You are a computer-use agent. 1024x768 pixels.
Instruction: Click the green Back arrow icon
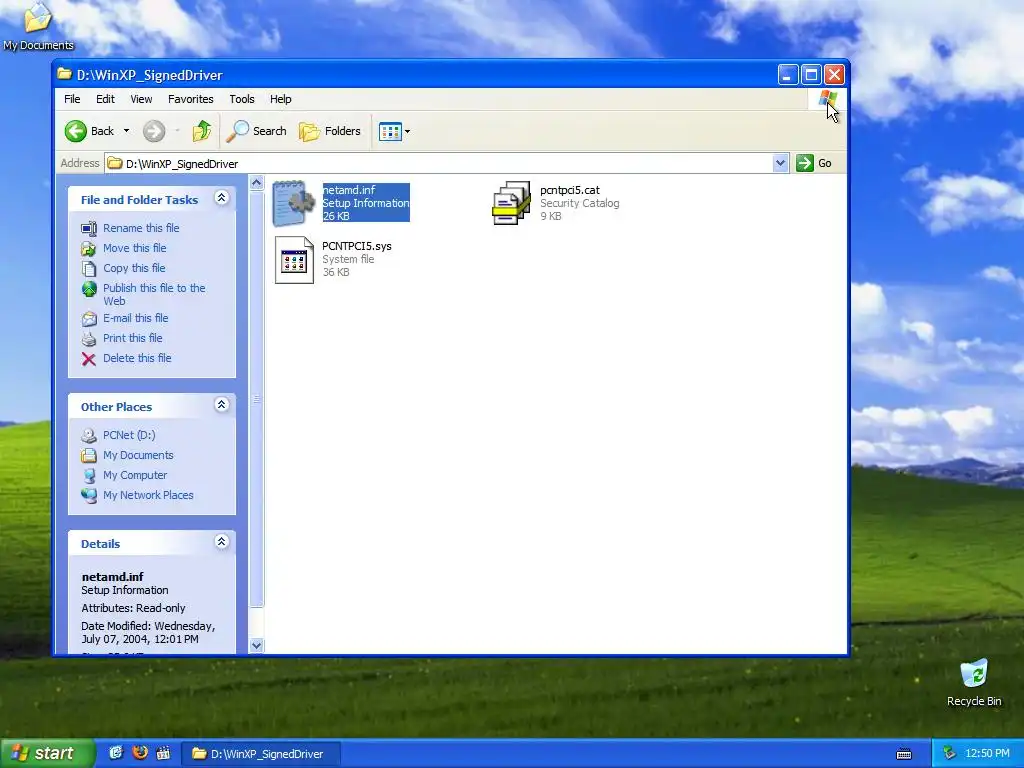tap(76, 131)
